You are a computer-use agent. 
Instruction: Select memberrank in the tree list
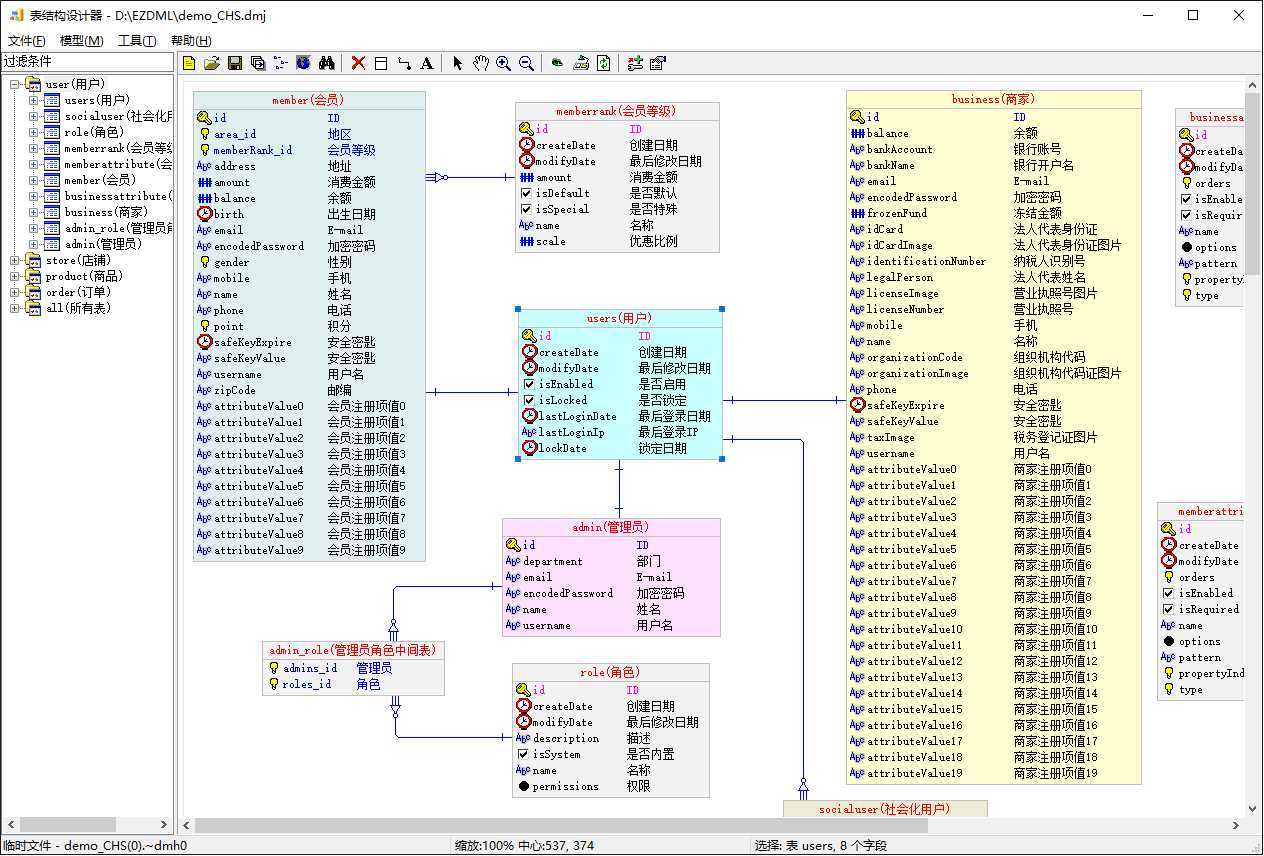118,148
